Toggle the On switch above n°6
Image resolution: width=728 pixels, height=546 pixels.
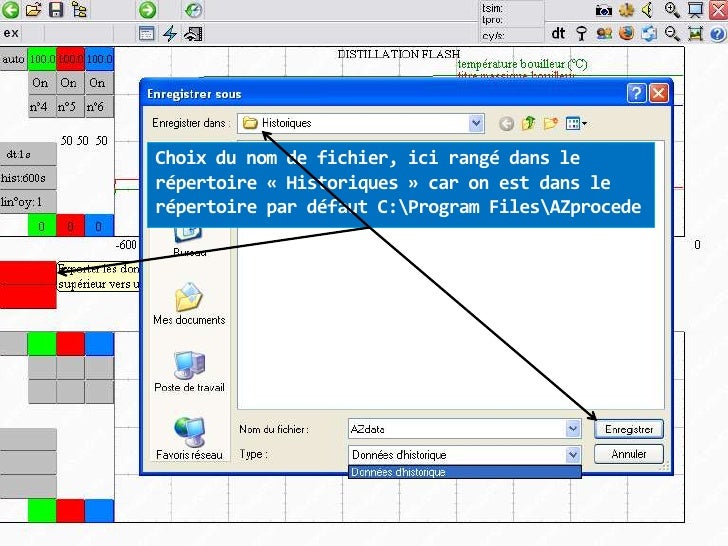99,83
